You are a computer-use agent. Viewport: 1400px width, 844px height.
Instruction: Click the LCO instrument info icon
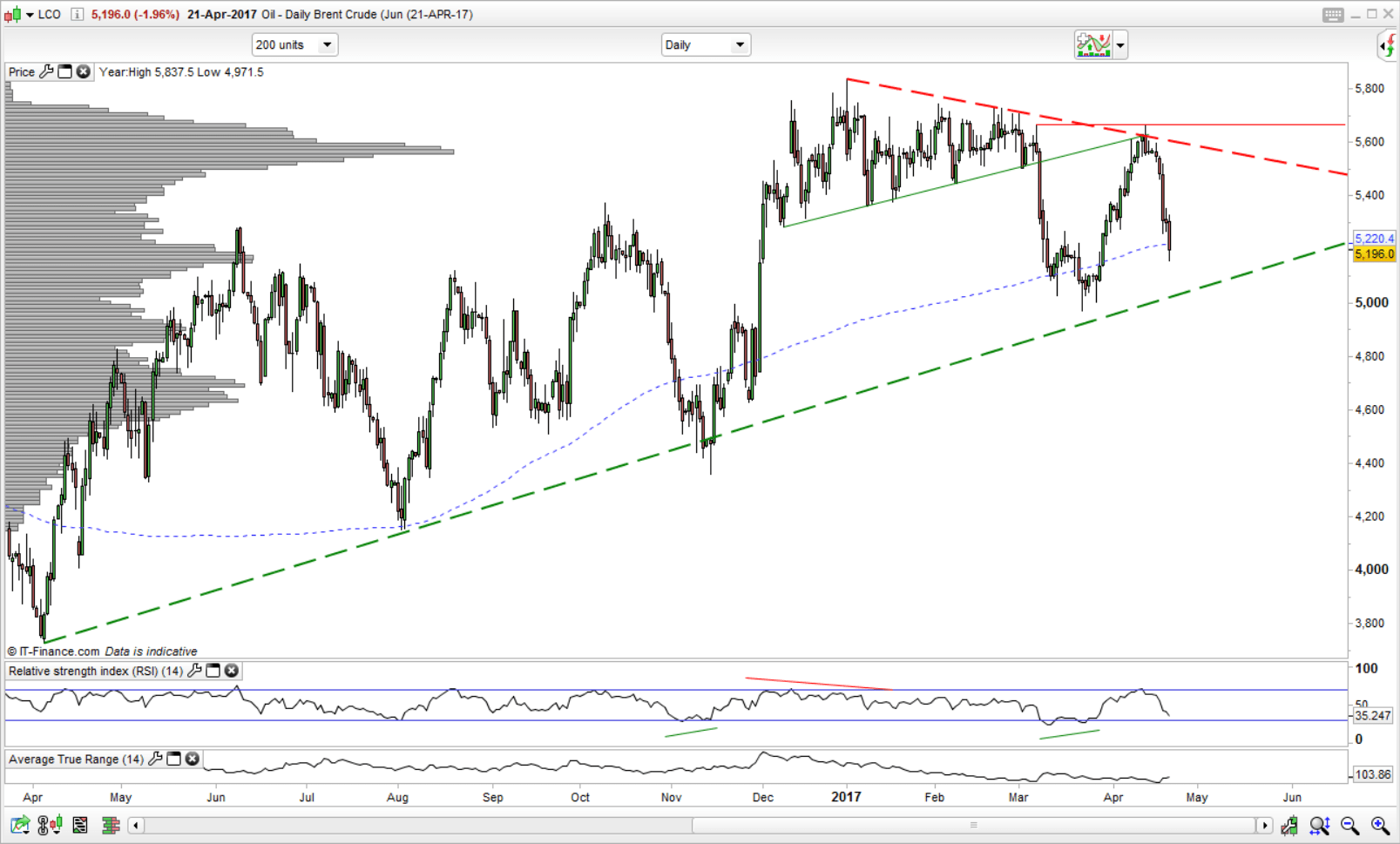click(x=77, y=15)
